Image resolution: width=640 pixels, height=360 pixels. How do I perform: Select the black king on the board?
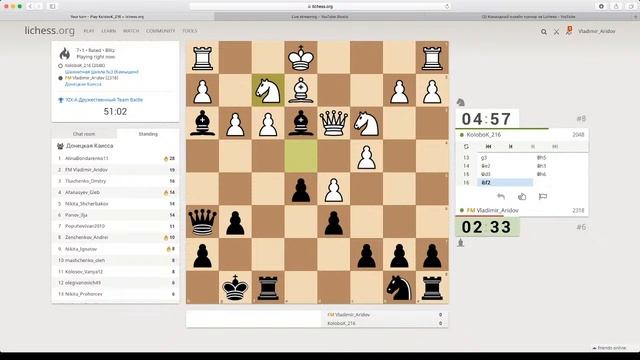(235, 288)
